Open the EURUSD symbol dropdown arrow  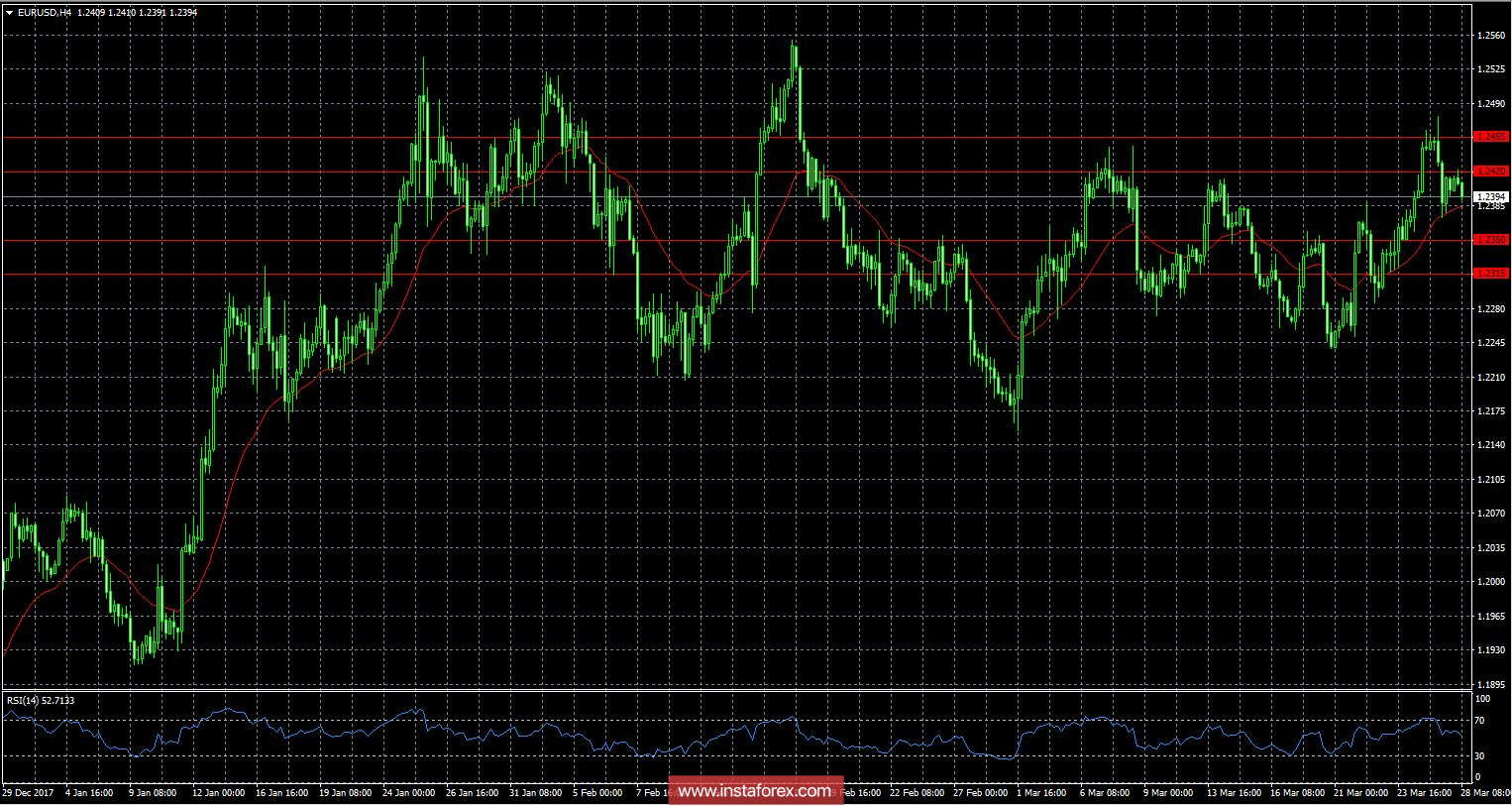pos(10,13)
